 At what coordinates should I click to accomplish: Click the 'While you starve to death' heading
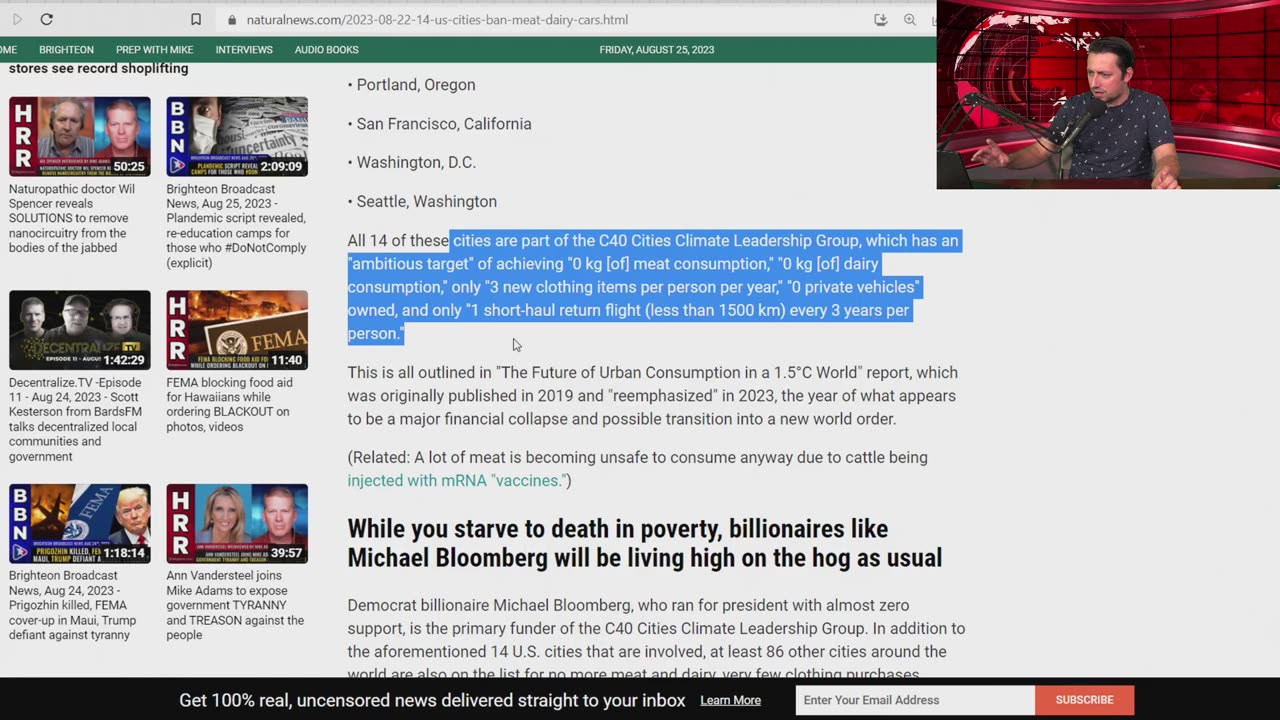pos(644,543)
